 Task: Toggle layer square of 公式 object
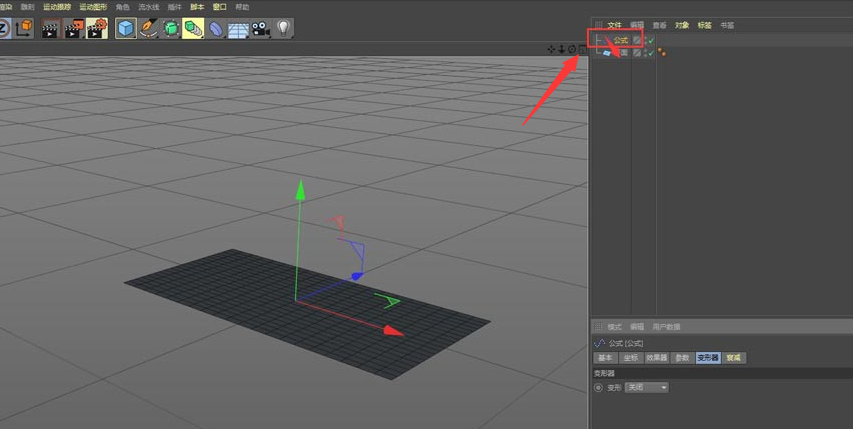pyautogui.click(x=636, y=40)
